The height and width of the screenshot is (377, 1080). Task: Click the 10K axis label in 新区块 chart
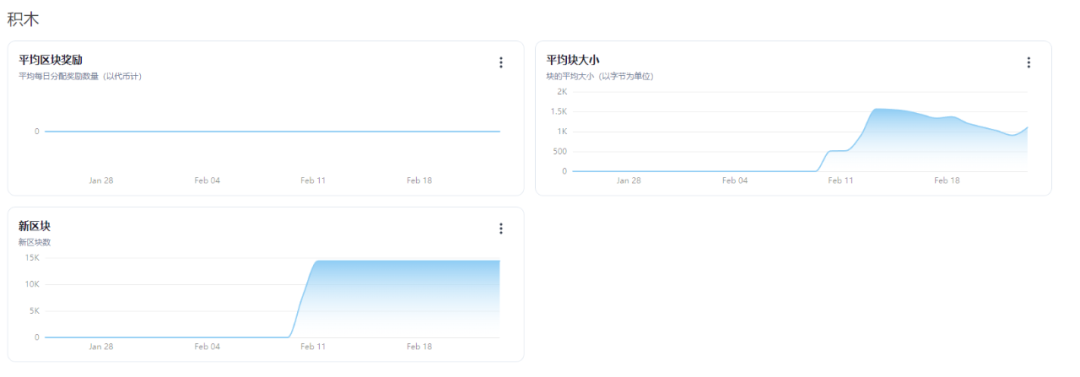pos(32,285)
